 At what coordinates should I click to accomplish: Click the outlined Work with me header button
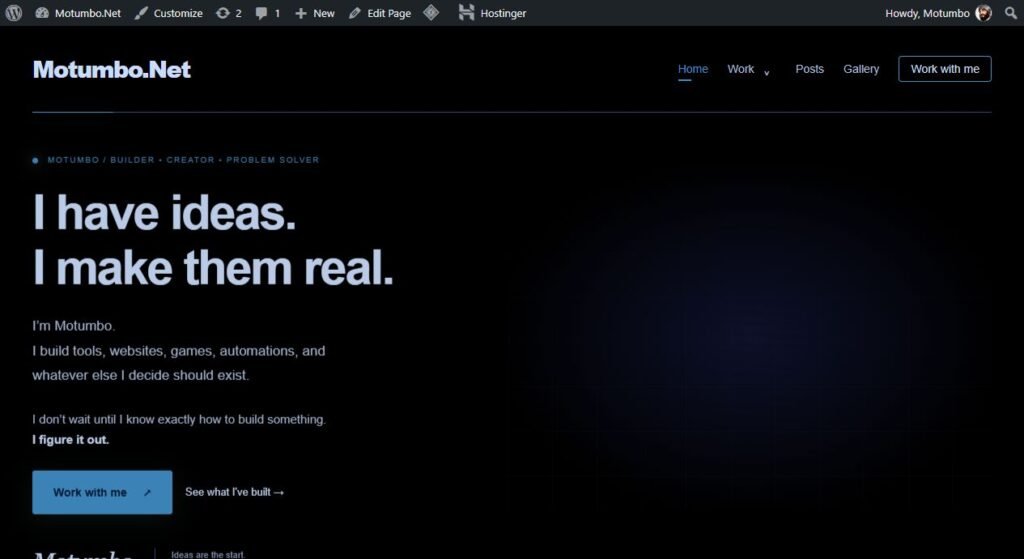coord(945,69)
